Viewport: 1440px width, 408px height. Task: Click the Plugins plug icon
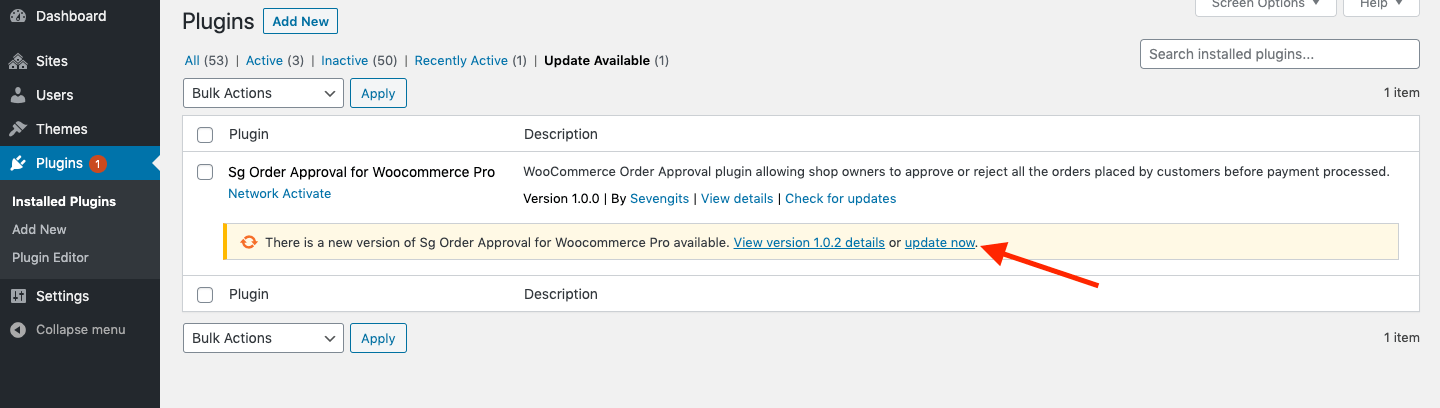point(18,163)
